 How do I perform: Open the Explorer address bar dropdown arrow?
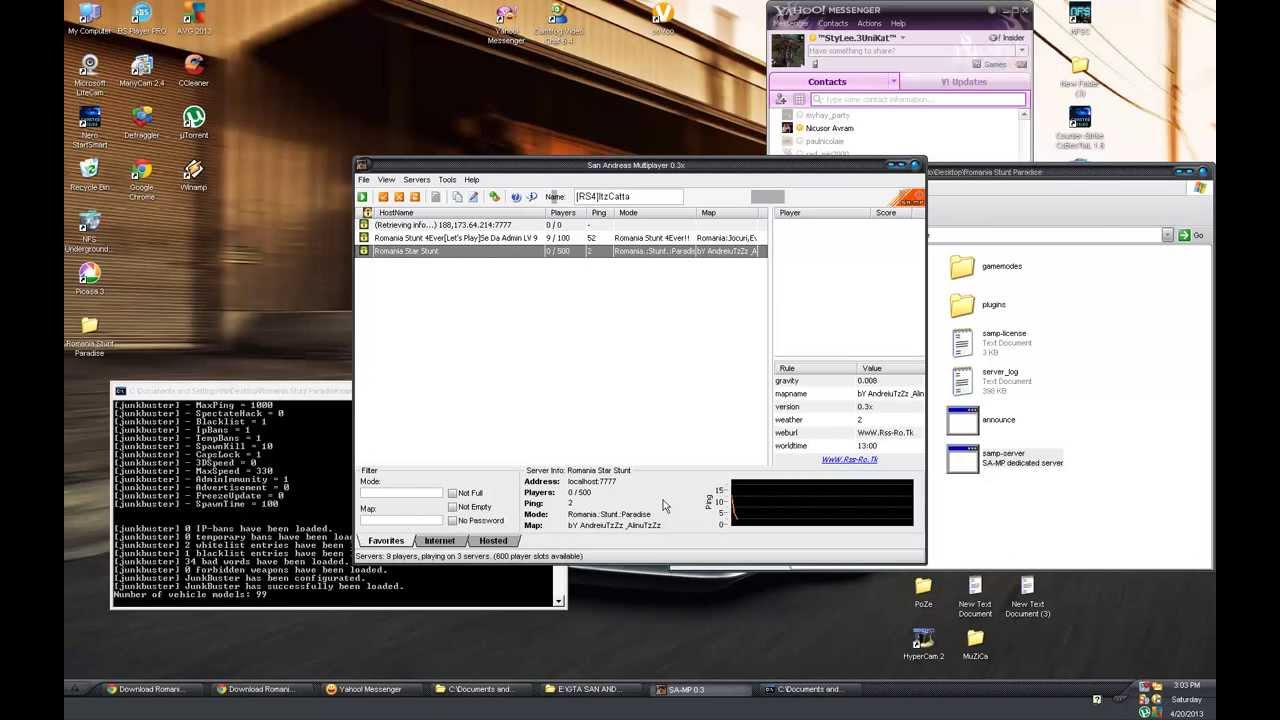(1167, 235)
